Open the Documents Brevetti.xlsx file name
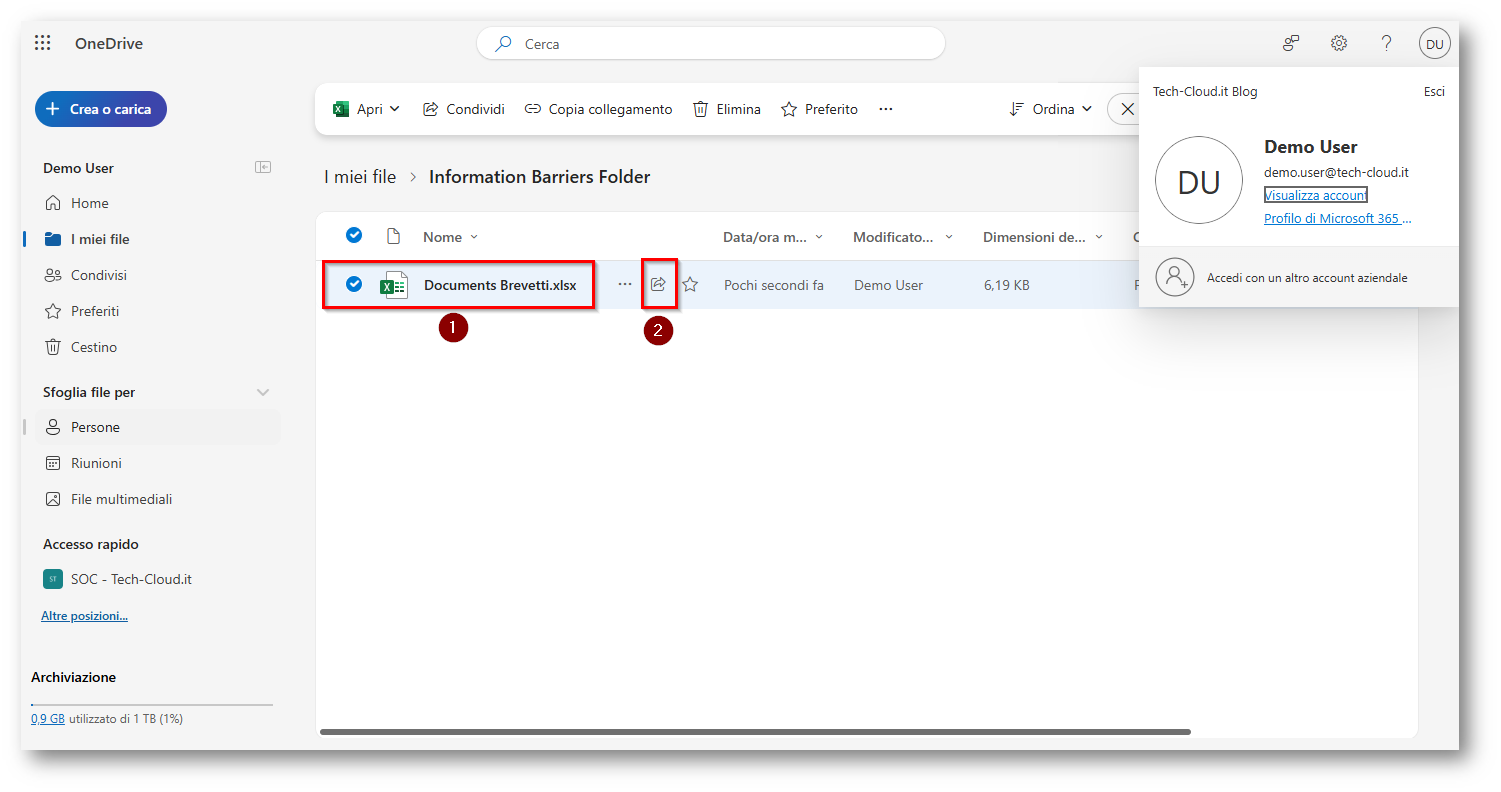Screen dimensions: 1501x792 click(500, 285)
